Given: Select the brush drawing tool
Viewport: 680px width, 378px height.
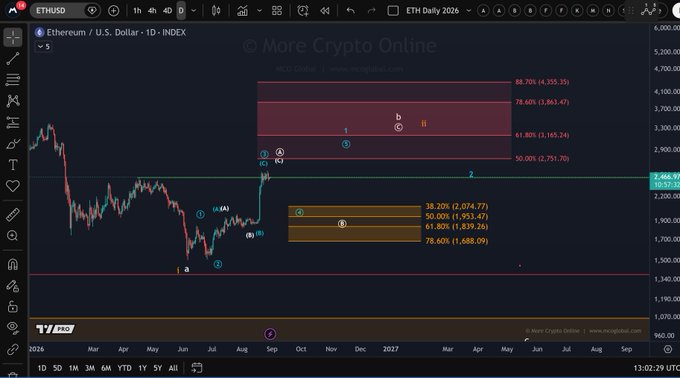Looking at the screenshot, I should (13, 143).
